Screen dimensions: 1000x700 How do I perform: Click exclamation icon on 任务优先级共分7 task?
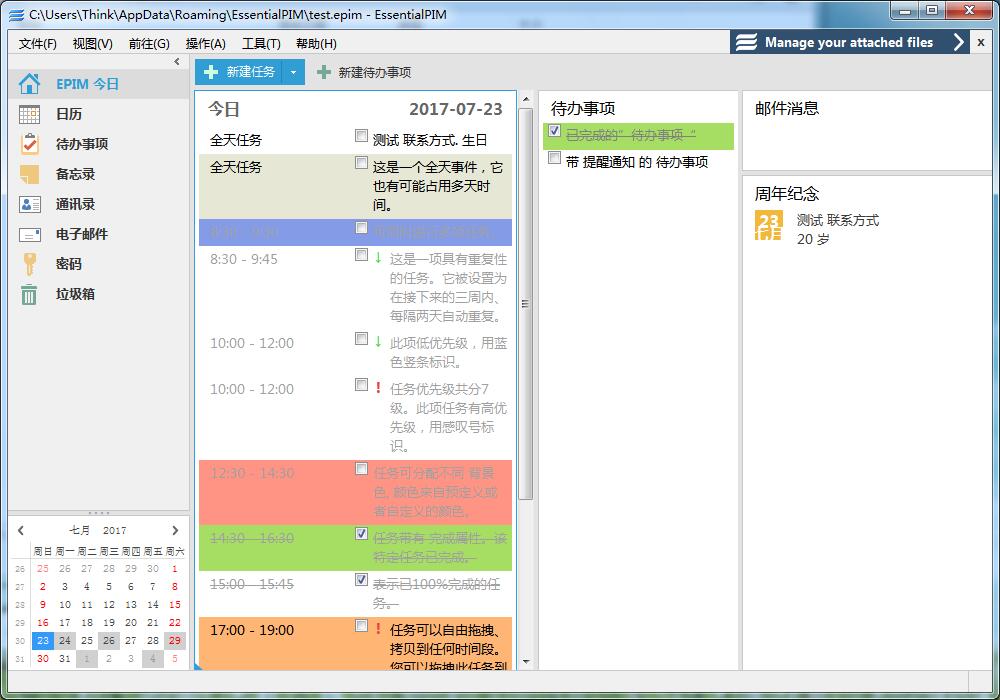click(378, 388)
